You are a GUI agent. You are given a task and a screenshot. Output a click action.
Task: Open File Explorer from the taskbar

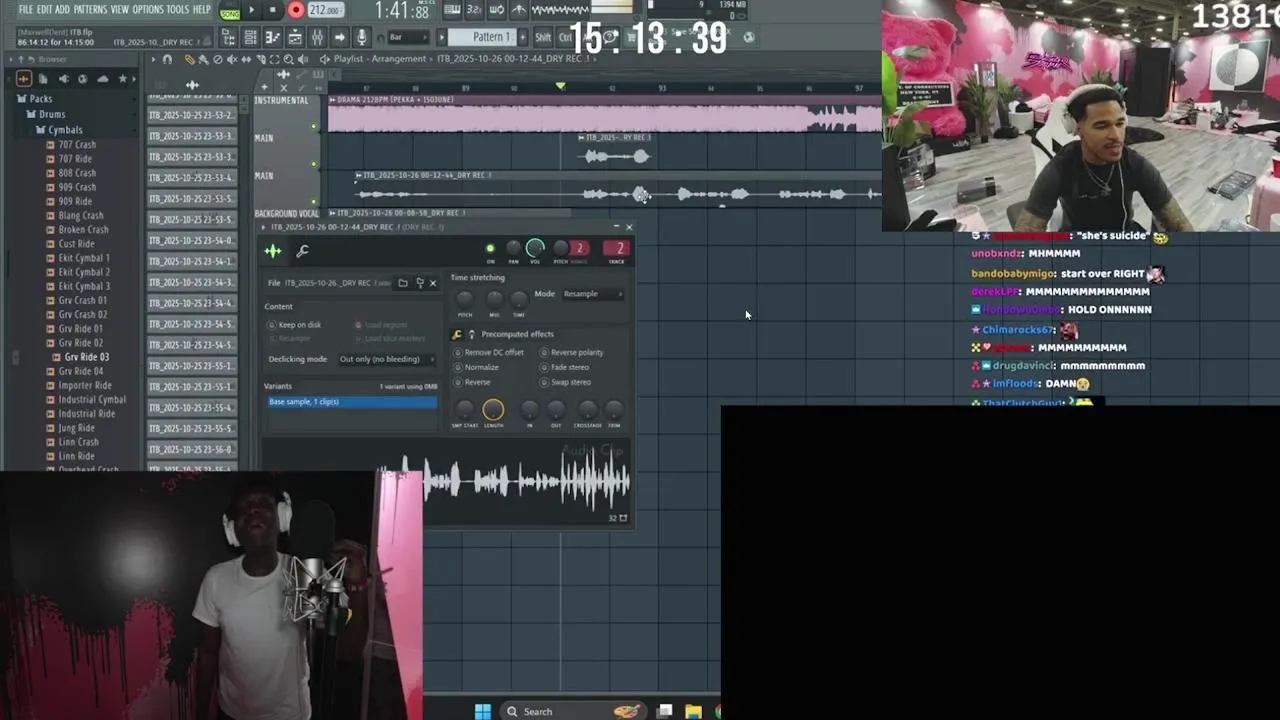click(693, 712)
